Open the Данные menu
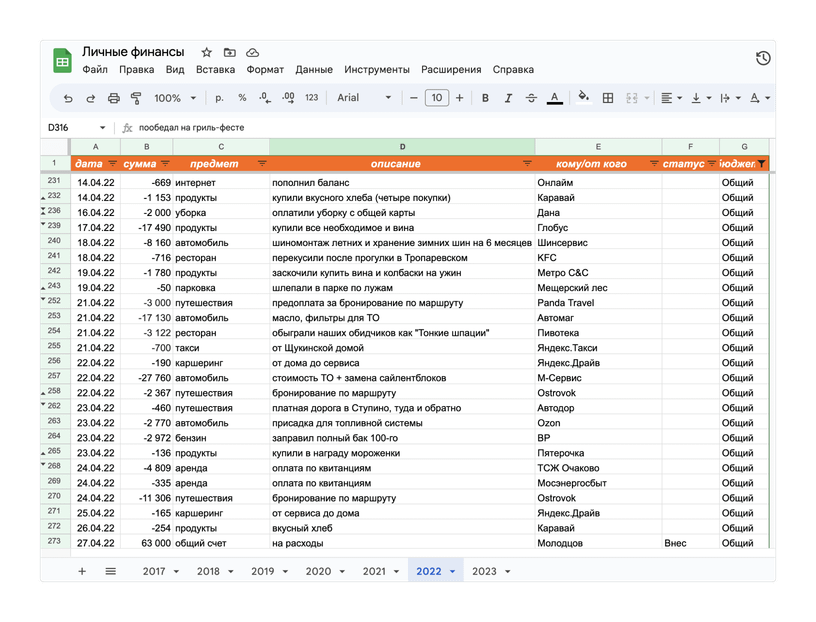The height and width of the screenshot is (622, 816). point(314,69)
